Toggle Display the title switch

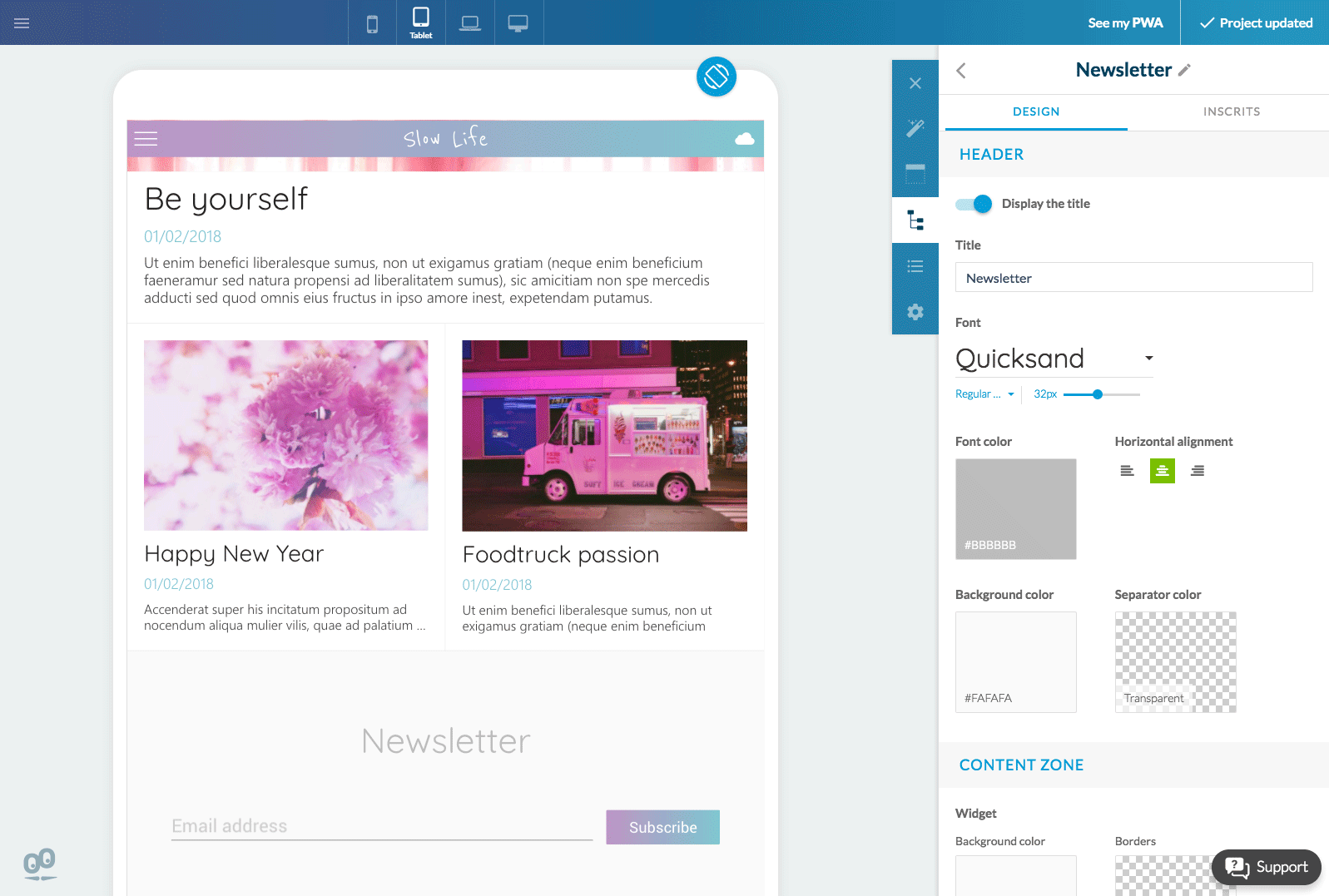[974, 204]
